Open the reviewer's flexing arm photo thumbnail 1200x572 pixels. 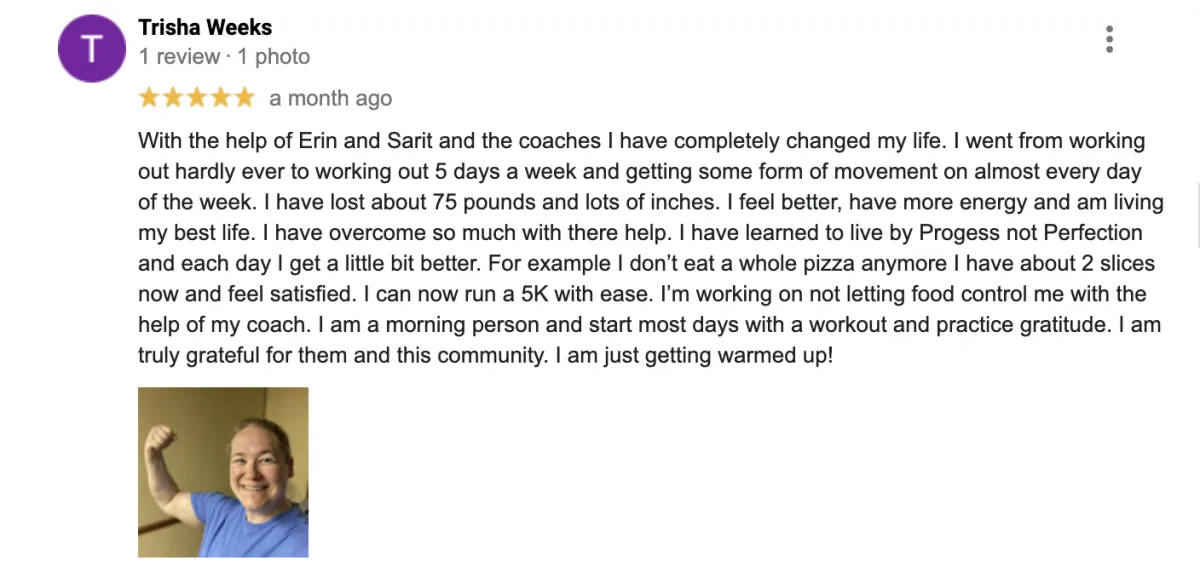[x=223, y=472]
